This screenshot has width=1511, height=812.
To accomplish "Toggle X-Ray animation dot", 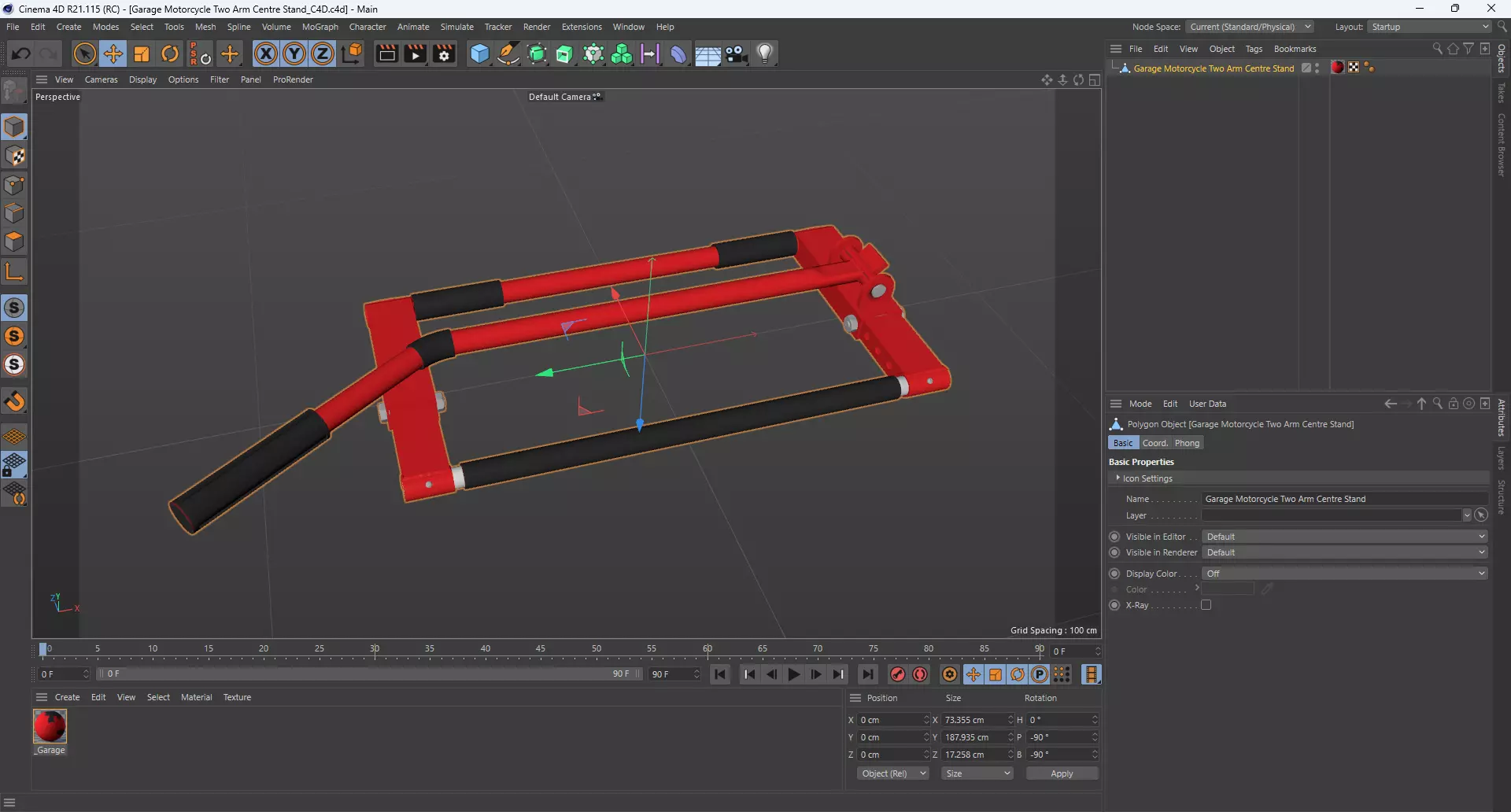I will tap(1114, 605).
